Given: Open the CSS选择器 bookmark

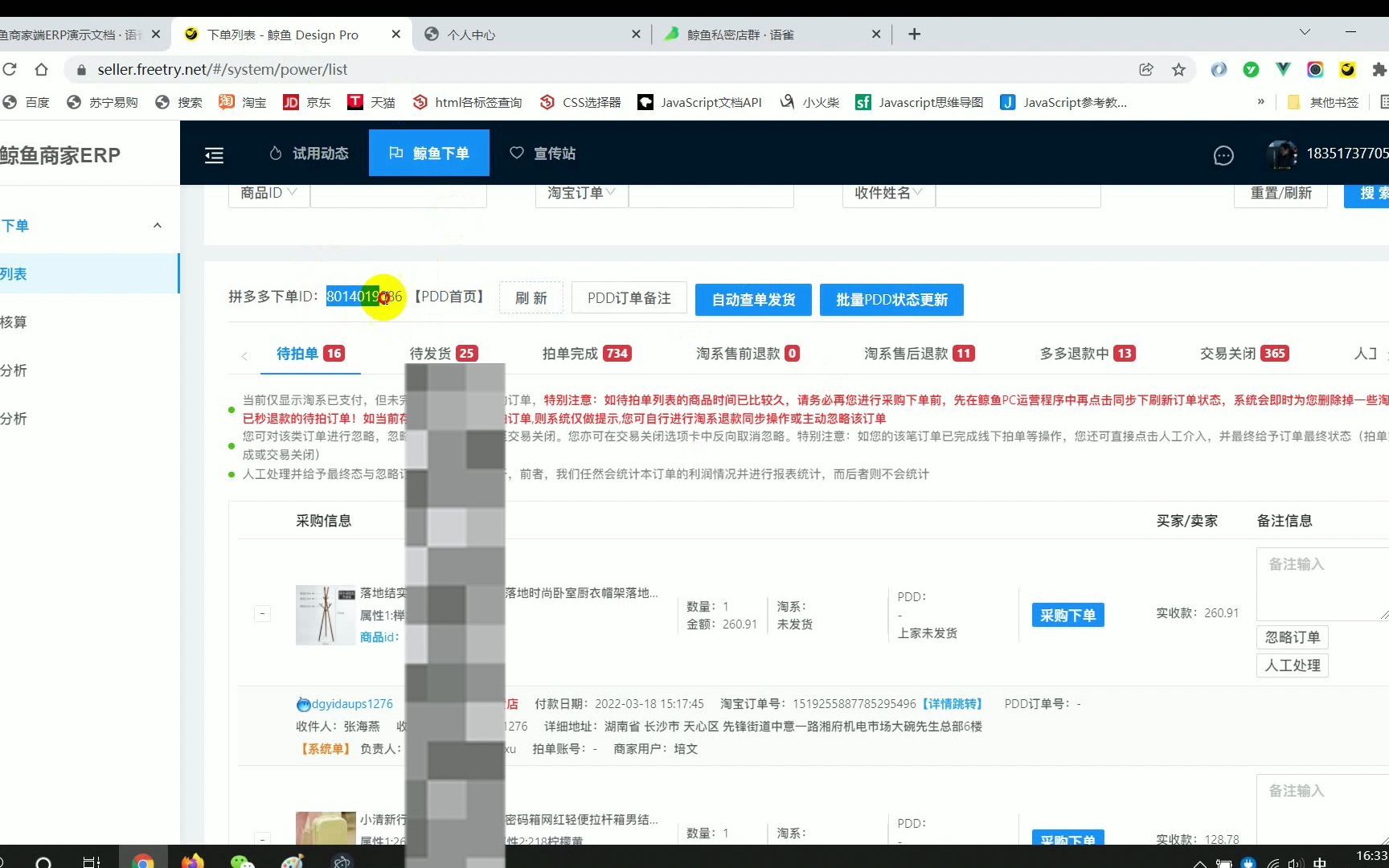Looking at the screenshot, I should tap(580, 102).
